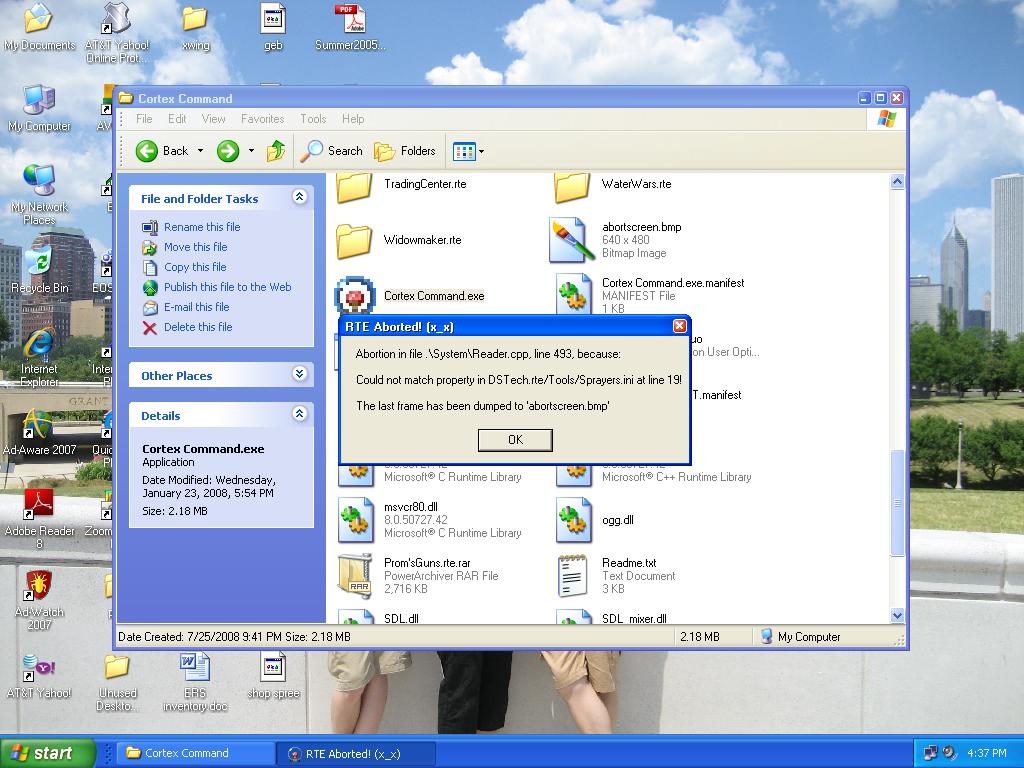The image size is (1024, 768).
Task: Toggle the Folders pane button
Action: click(406, 151)
